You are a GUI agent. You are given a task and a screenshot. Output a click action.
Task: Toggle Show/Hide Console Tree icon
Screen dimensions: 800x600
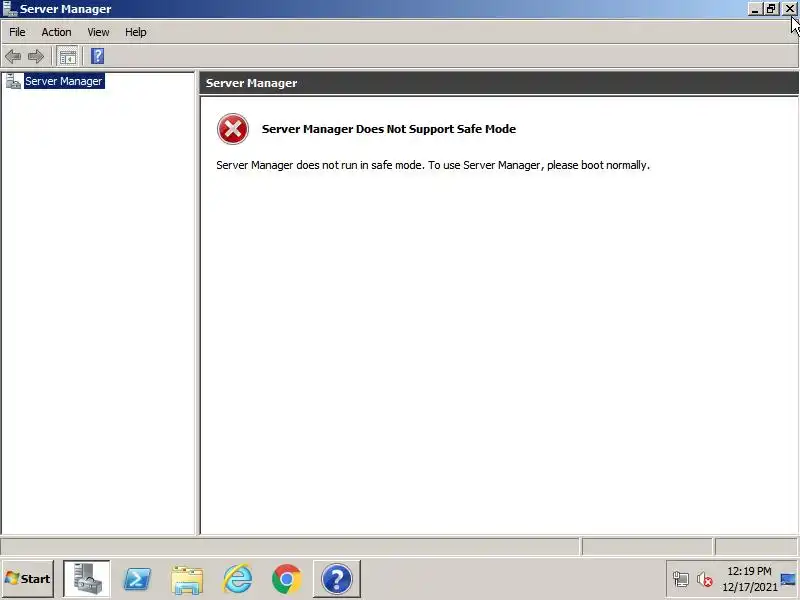click(67, 56)
